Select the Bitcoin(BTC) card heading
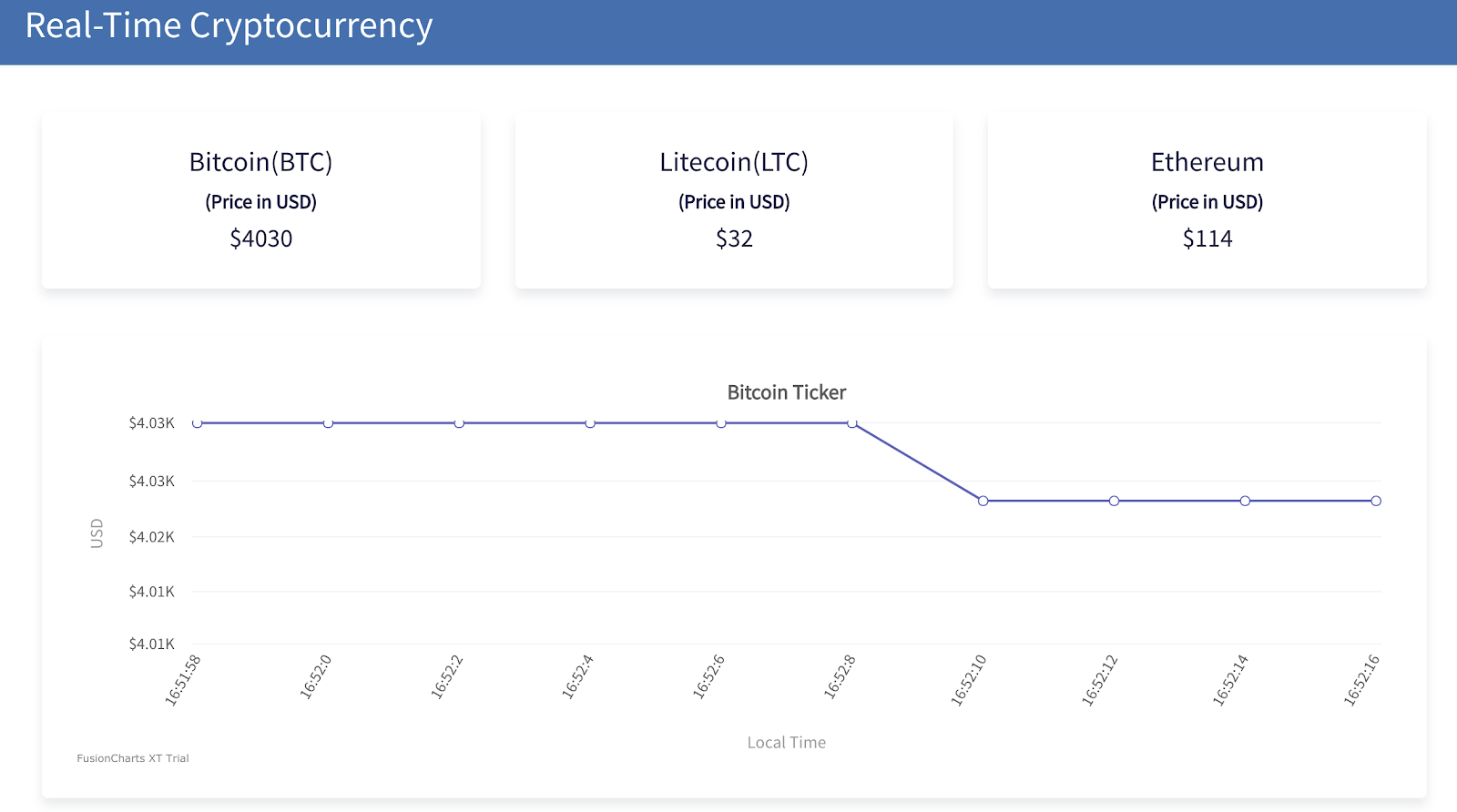The width and height of the screenshot is (1457, 812). tap(260, 162)
